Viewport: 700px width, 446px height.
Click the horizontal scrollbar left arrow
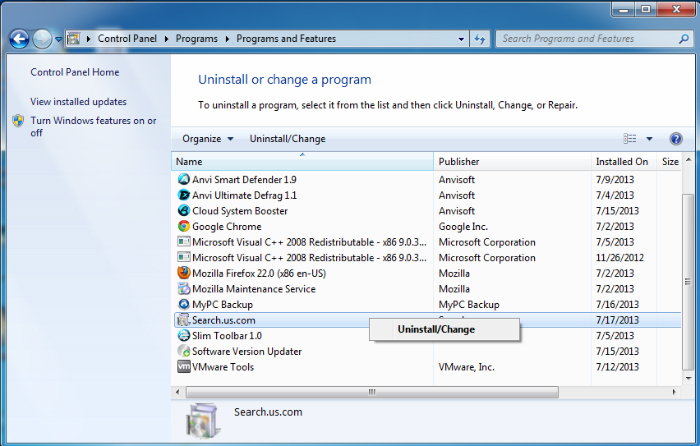[x=178, y=392]
